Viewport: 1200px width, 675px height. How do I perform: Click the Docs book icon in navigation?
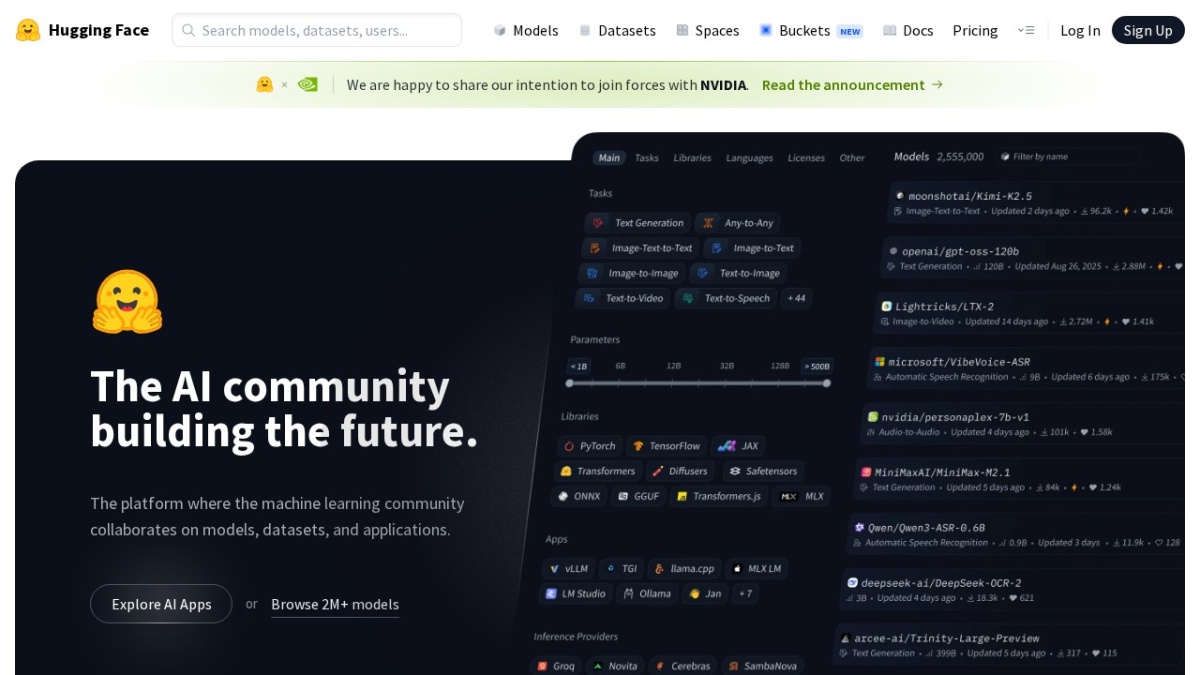pos(890,30)
